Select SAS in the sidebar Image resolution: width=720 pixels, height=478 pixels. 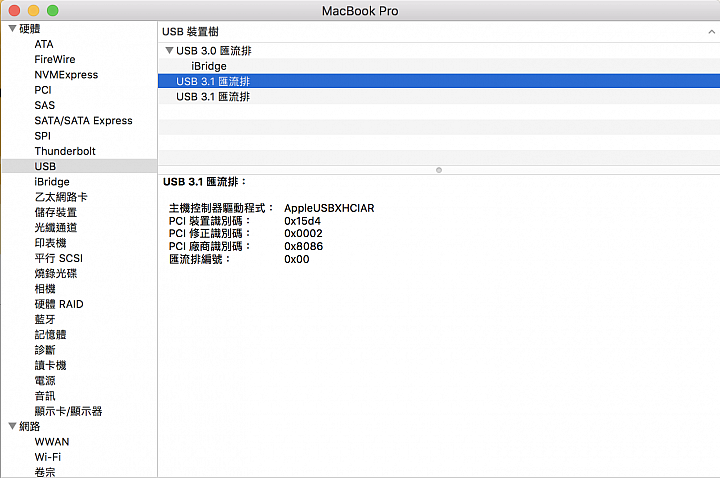pos(45,105)
